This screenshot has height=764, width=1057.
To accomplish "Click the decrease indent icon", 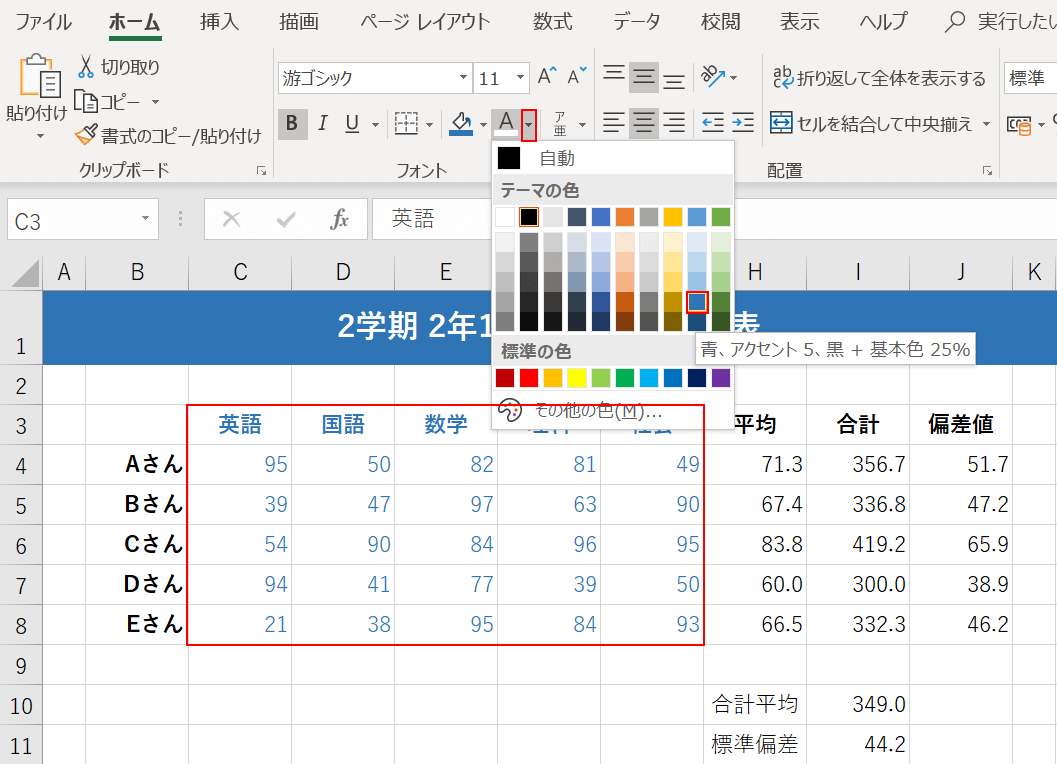I will pos(713,123).
